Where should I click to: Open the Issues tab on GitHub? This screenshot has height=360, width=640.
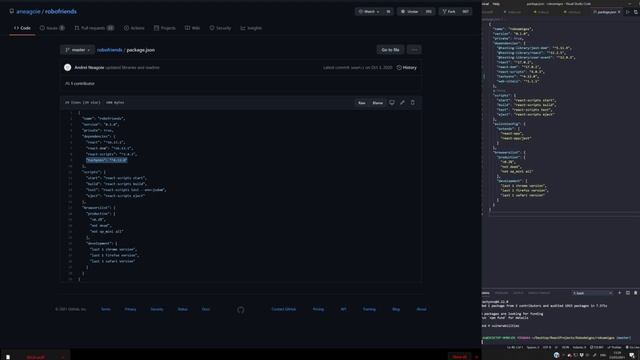52,28
